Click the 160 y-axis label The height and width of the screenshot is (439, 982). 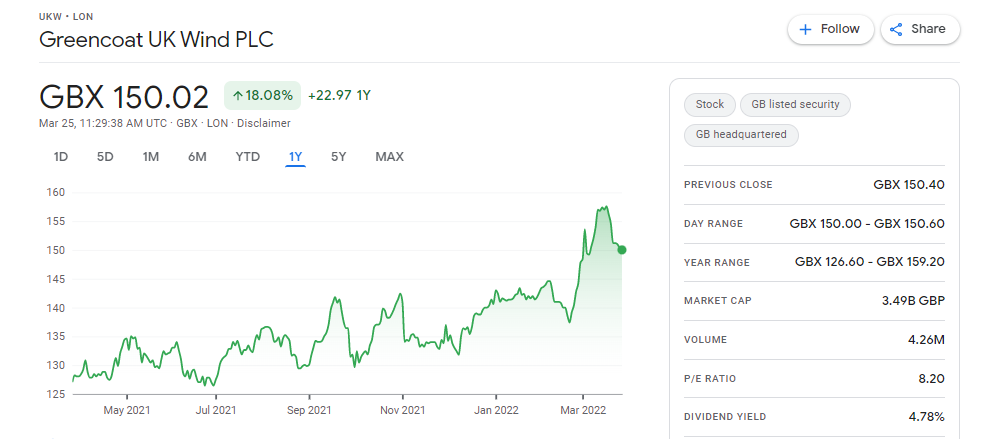(x=55, y=192)
